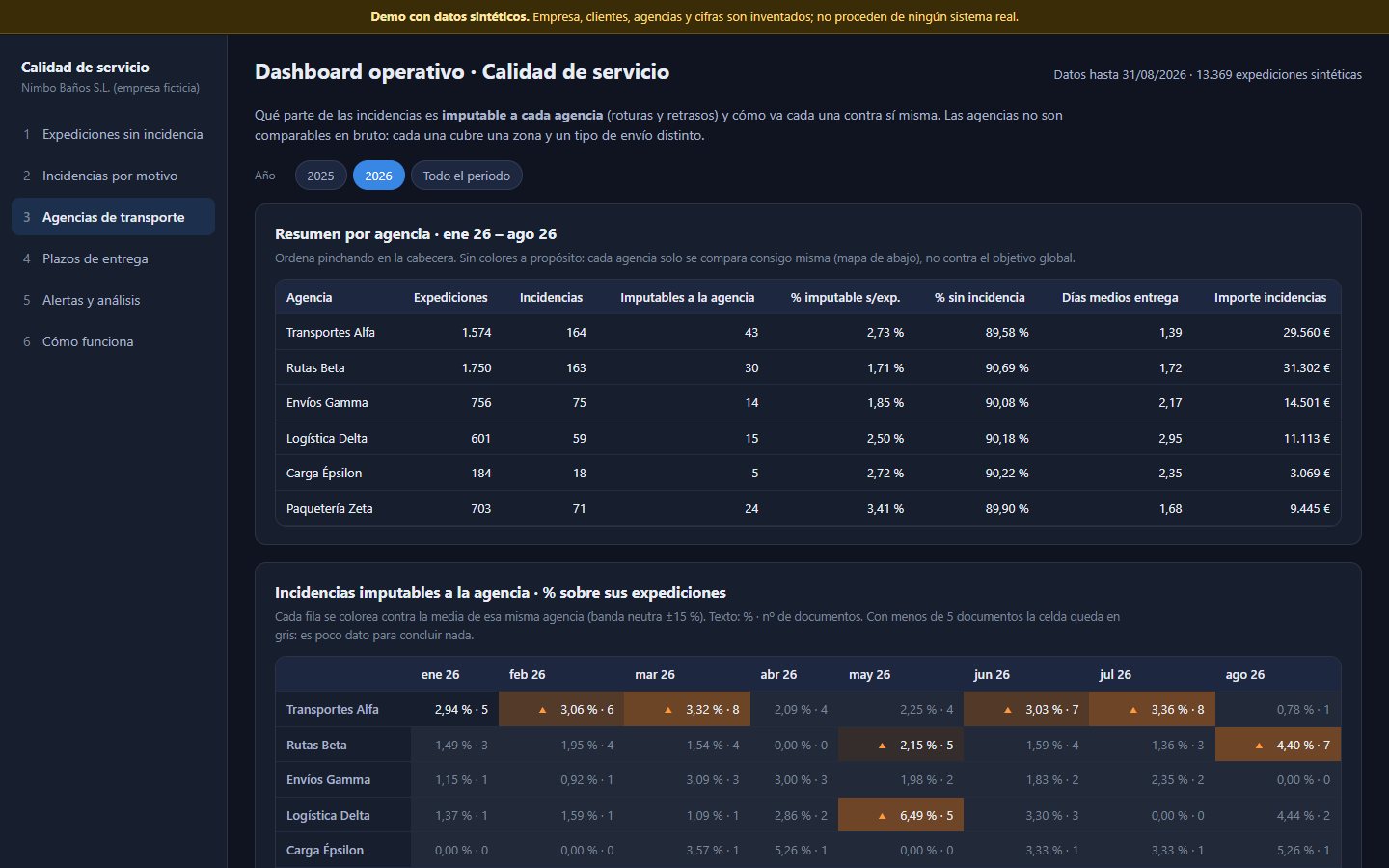Select Agencias de transporte in the sidebar

(x=113, y=217)
